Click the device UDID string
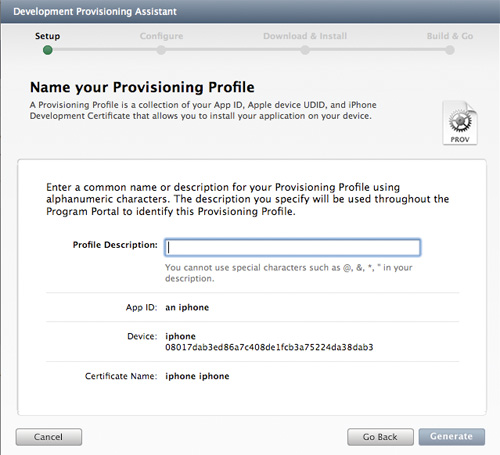 [x=269, y=347]
